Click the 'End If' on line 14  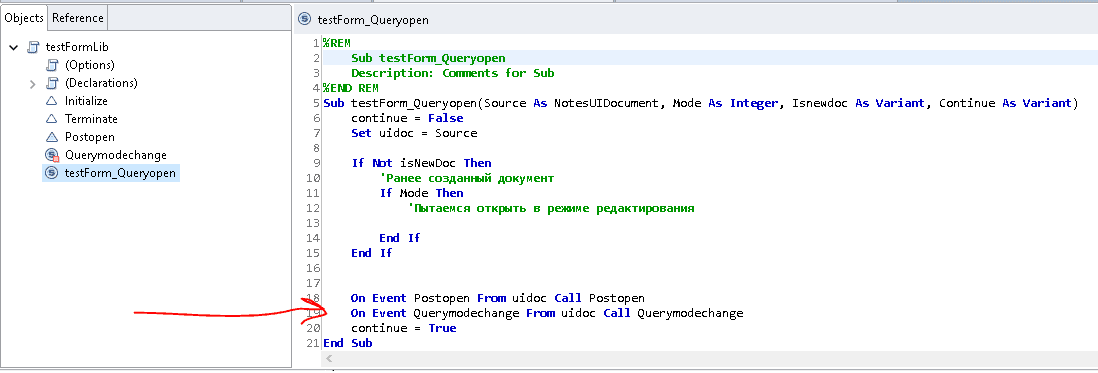[400, 238]
